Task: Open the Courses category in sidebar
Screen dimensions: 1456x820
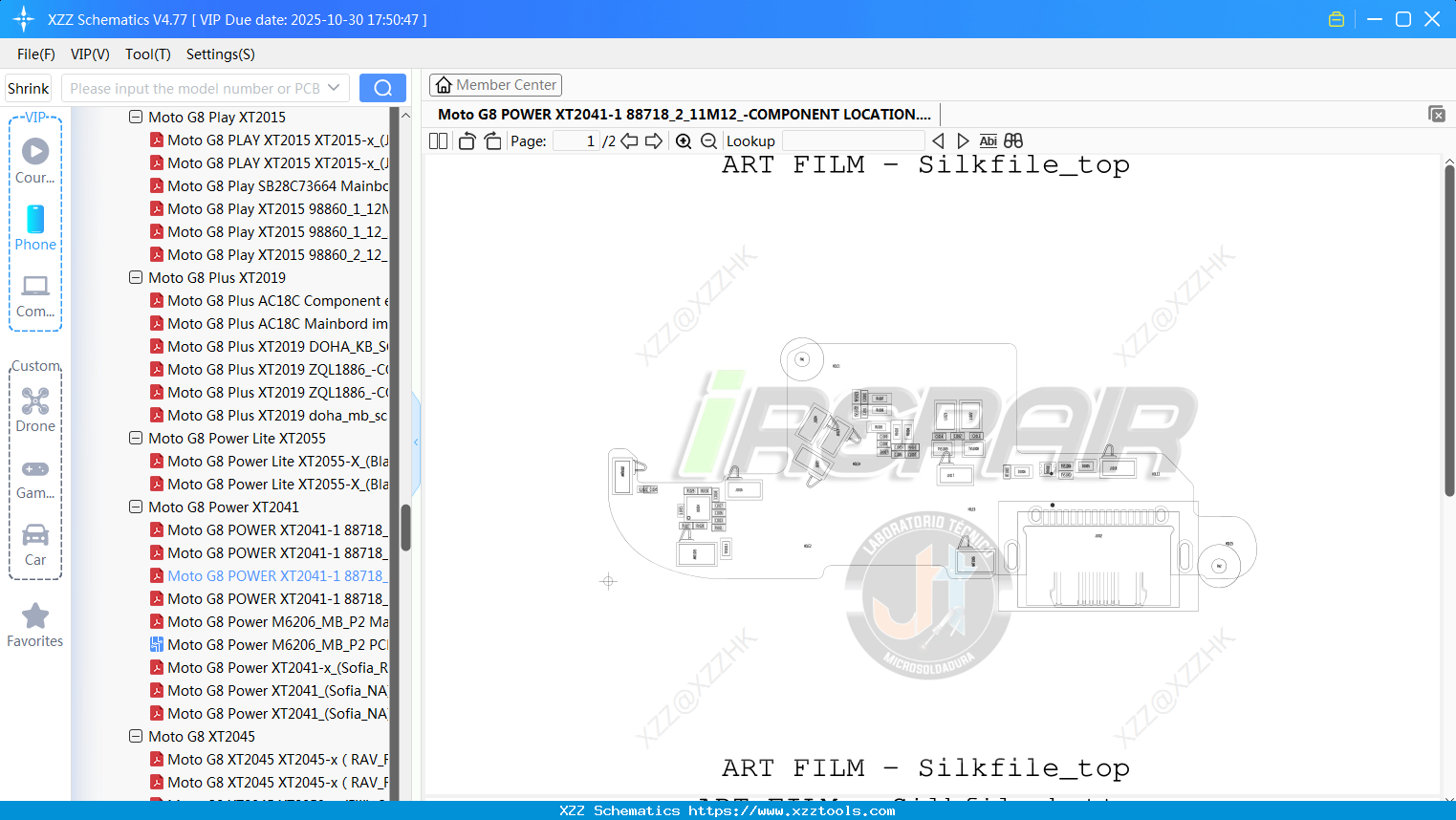Action: click(35, 162)
